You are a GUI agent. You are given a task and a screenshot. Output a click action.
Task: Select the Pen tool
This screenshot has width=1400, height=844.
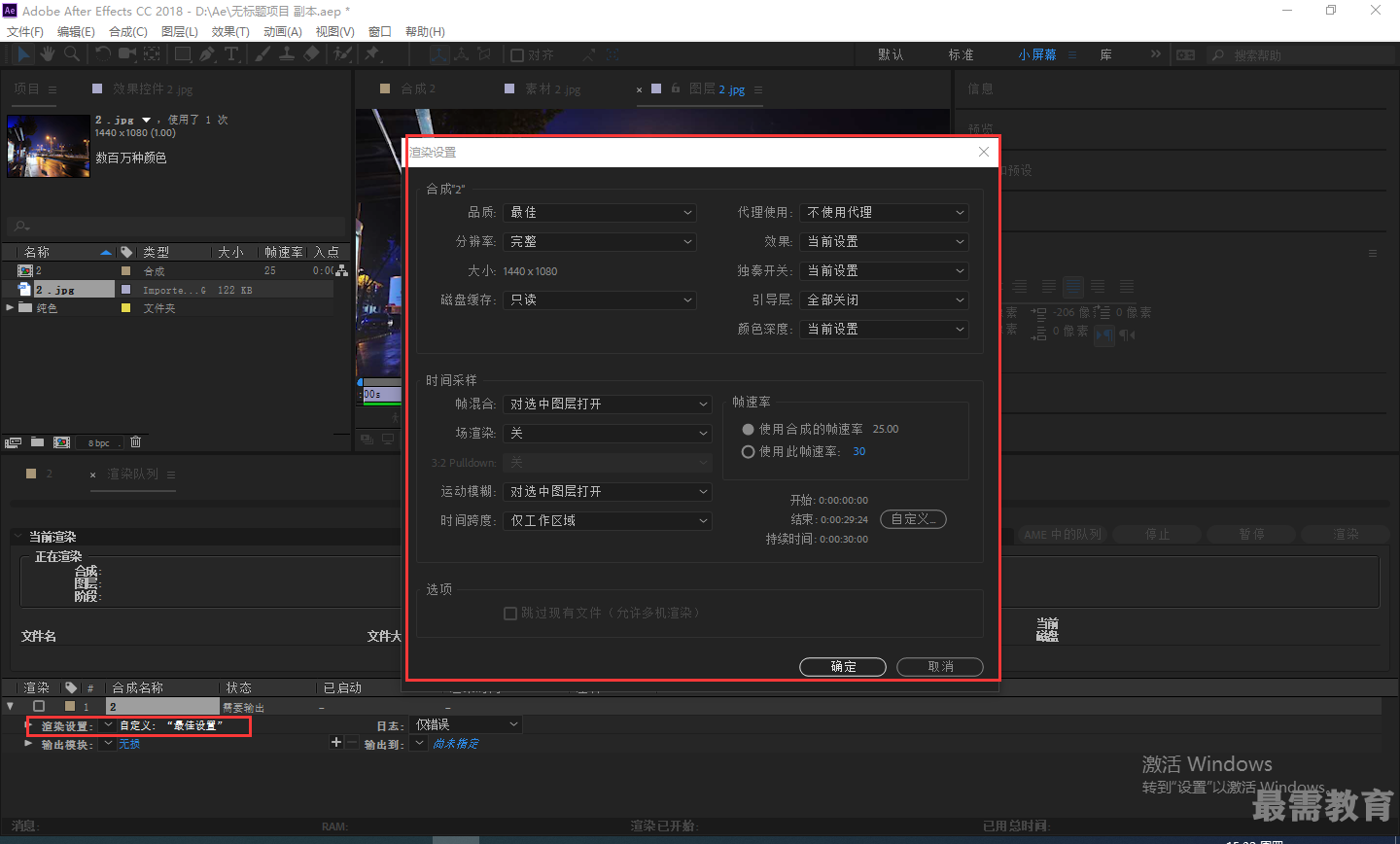207,54
